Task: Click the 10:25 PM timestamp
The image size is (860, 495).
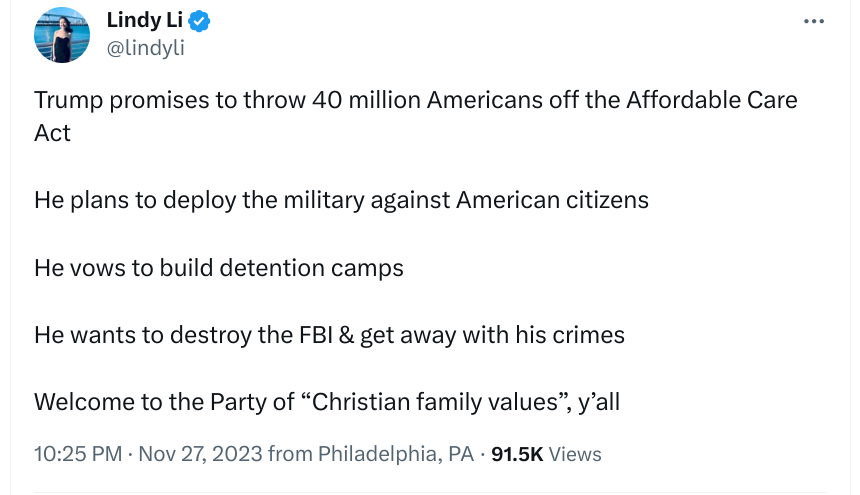Action: point(78,454)
